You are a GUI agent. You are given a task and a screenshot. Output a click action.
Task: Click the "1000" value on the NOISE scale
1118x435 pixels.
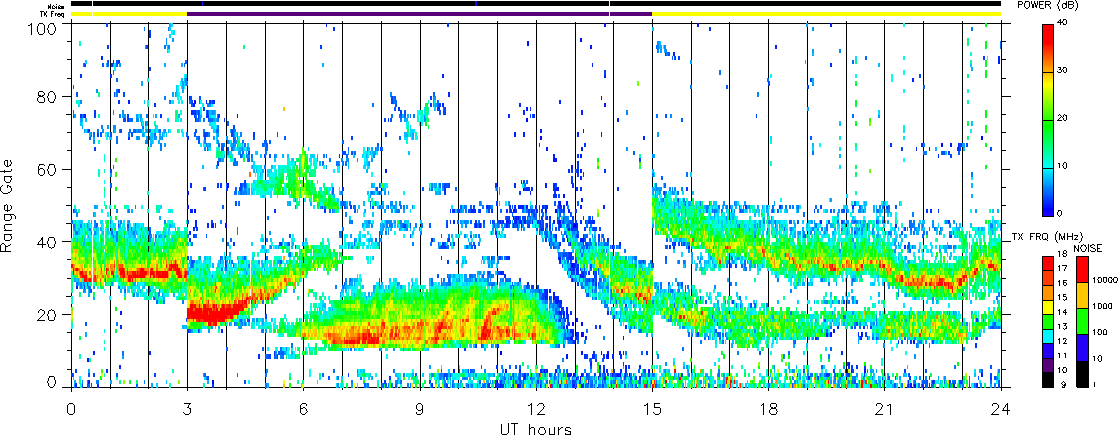(x=1100, y=307)
